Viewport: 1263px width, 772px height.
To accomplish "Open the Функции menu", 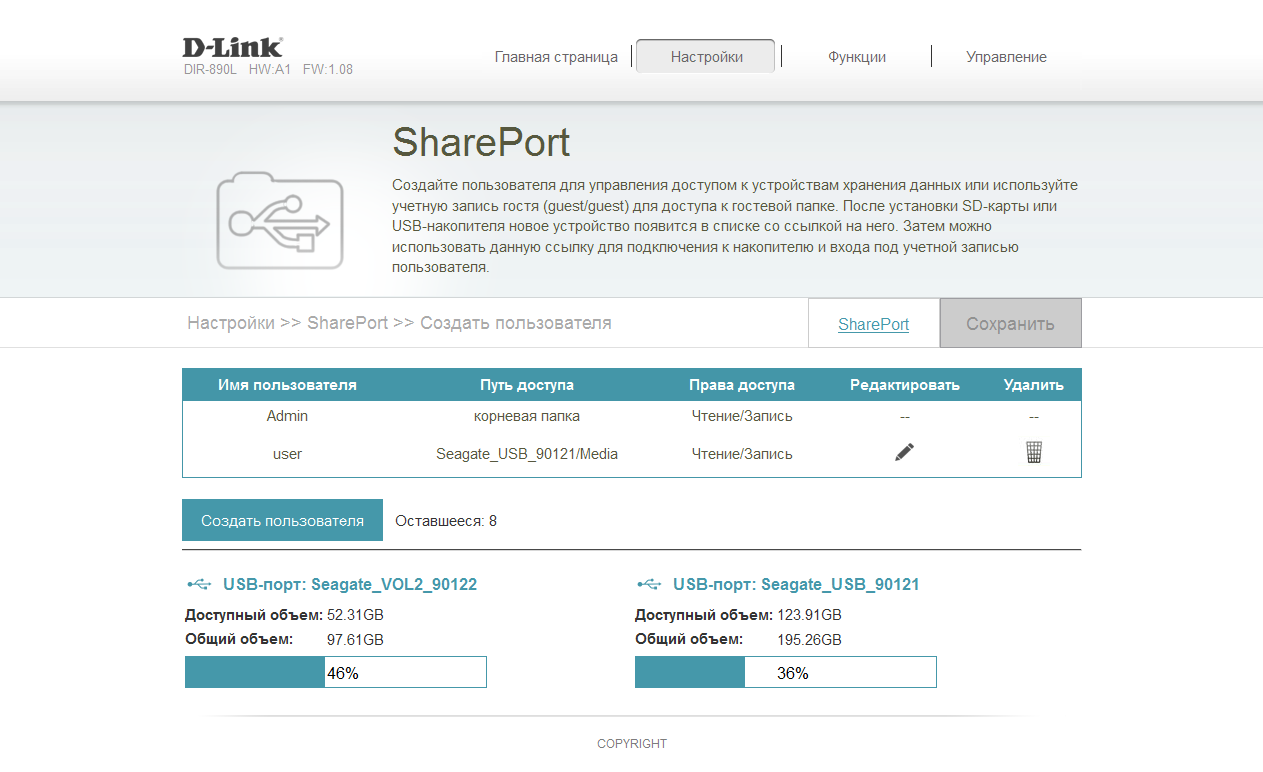I will (857, 57).
